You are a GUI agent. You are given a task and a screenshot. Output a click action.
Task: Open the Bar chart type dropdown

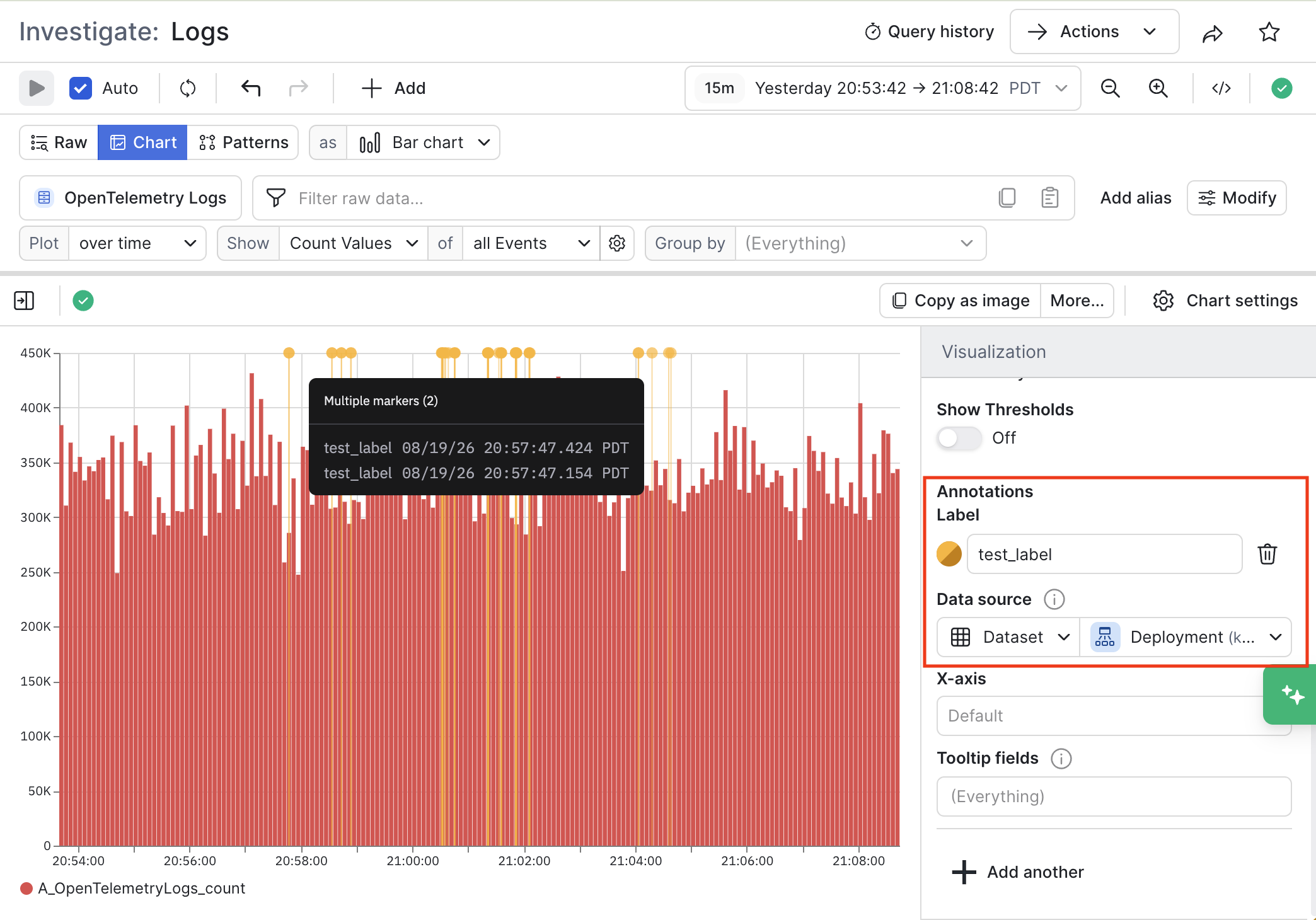click(424, 142)
